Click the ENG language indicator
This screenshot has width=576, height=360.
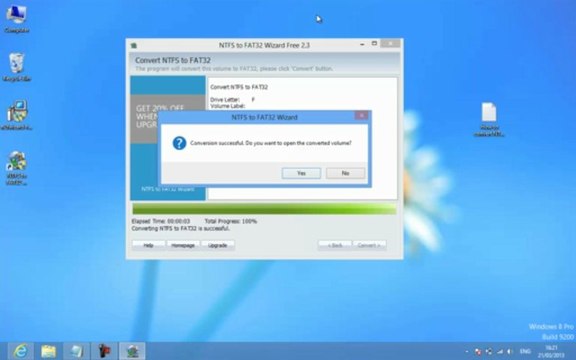(x=525, y=352)
